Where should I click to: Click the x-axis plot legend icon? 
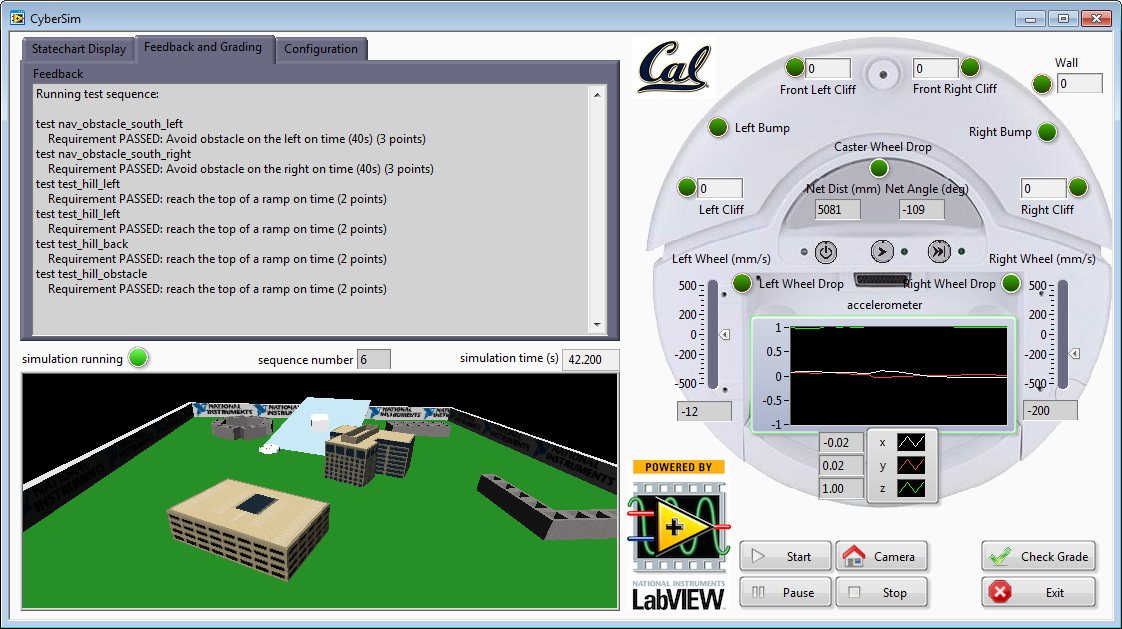coord(911,441)
